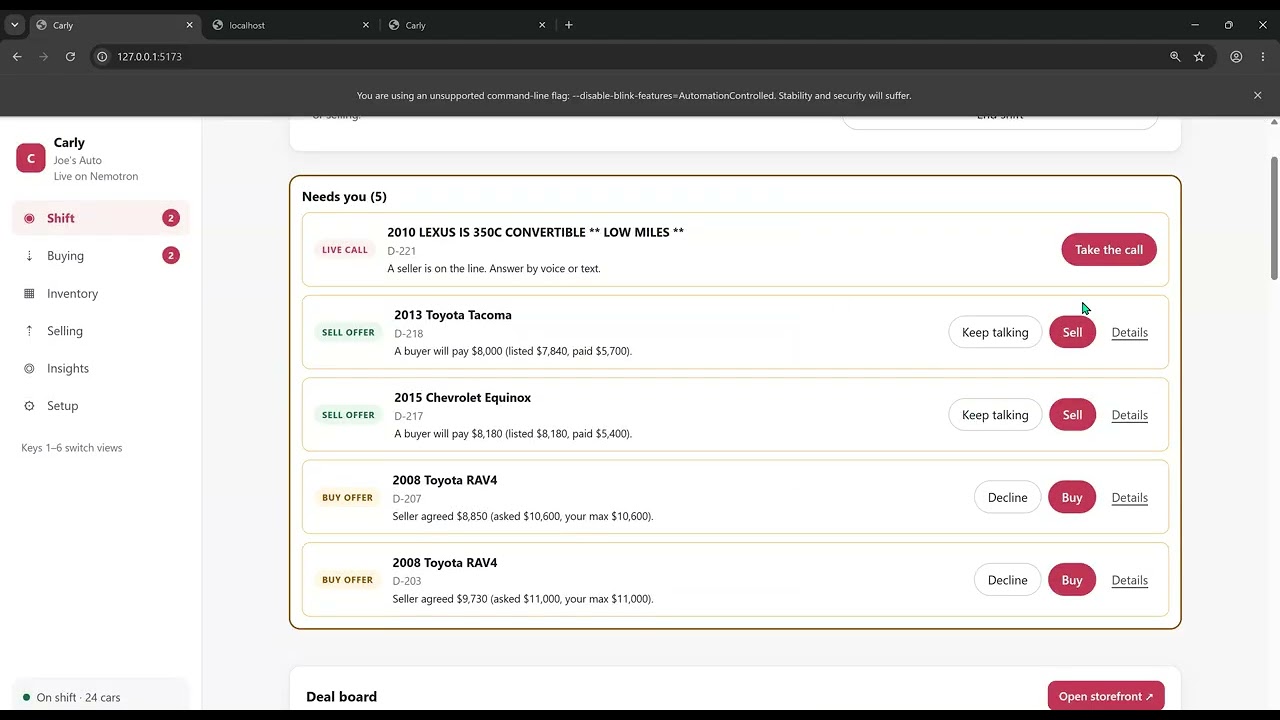Switch to the third Carly tab
The height and width of the screenshot is (720, 1280).
[467, 25]
